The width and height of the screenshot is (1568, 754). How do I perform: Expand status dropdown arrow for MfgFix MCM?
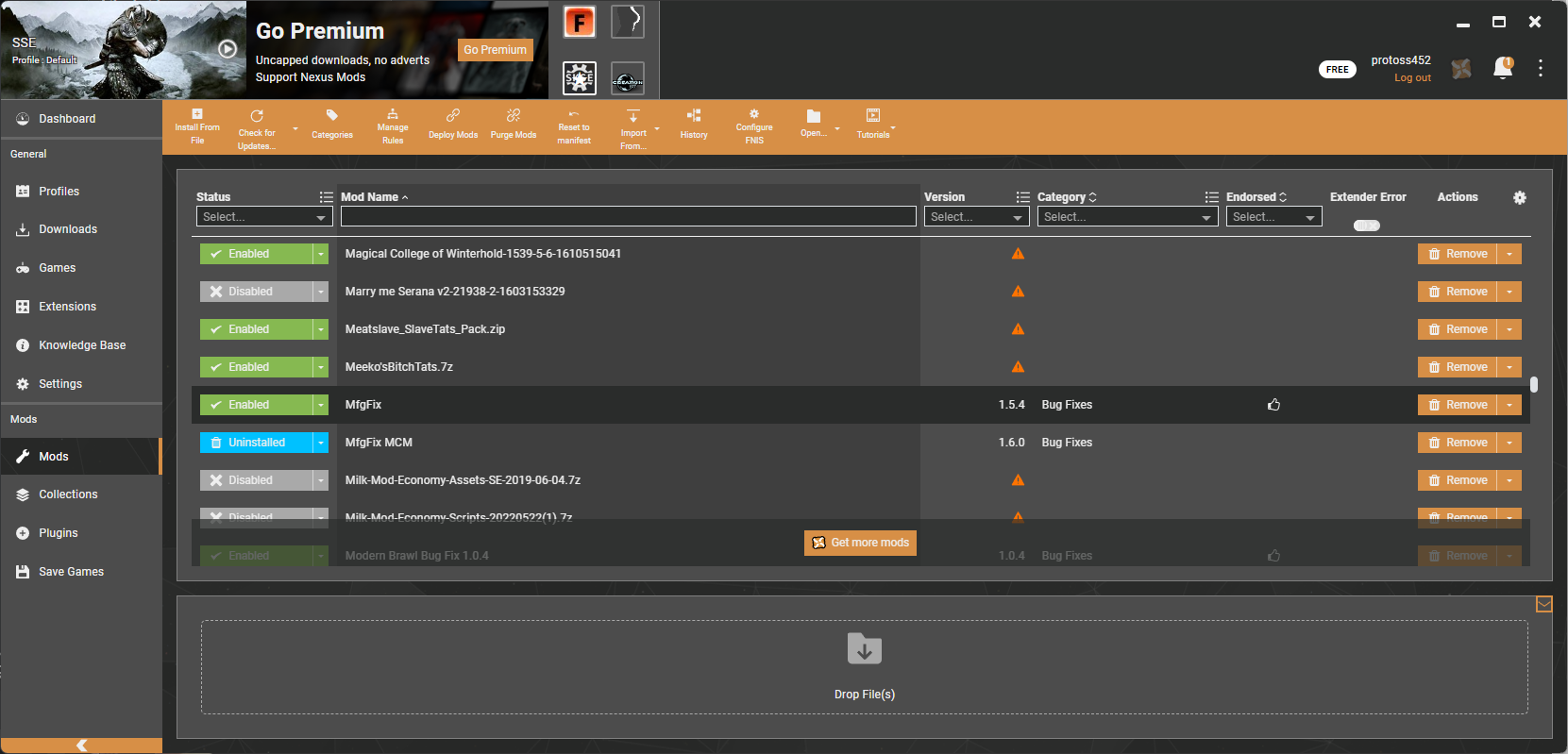(321, 443)
